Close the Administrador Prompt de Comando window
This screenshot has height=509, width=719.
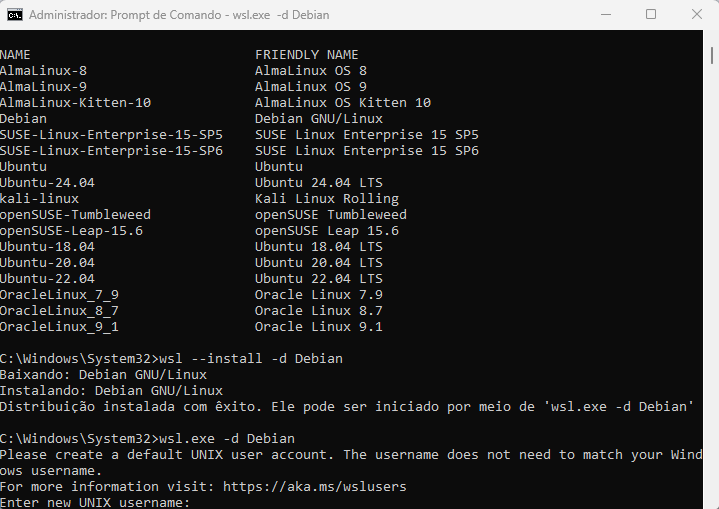click(x=697, y=15)
